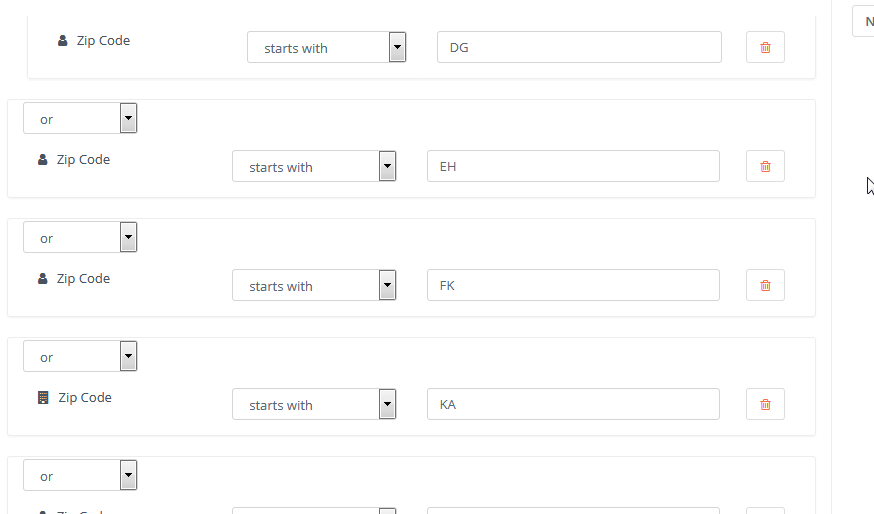Click the company building icon beside the KA Zip Code
The width and height of the screenshot is (874, 514).
tap(43, 397)
